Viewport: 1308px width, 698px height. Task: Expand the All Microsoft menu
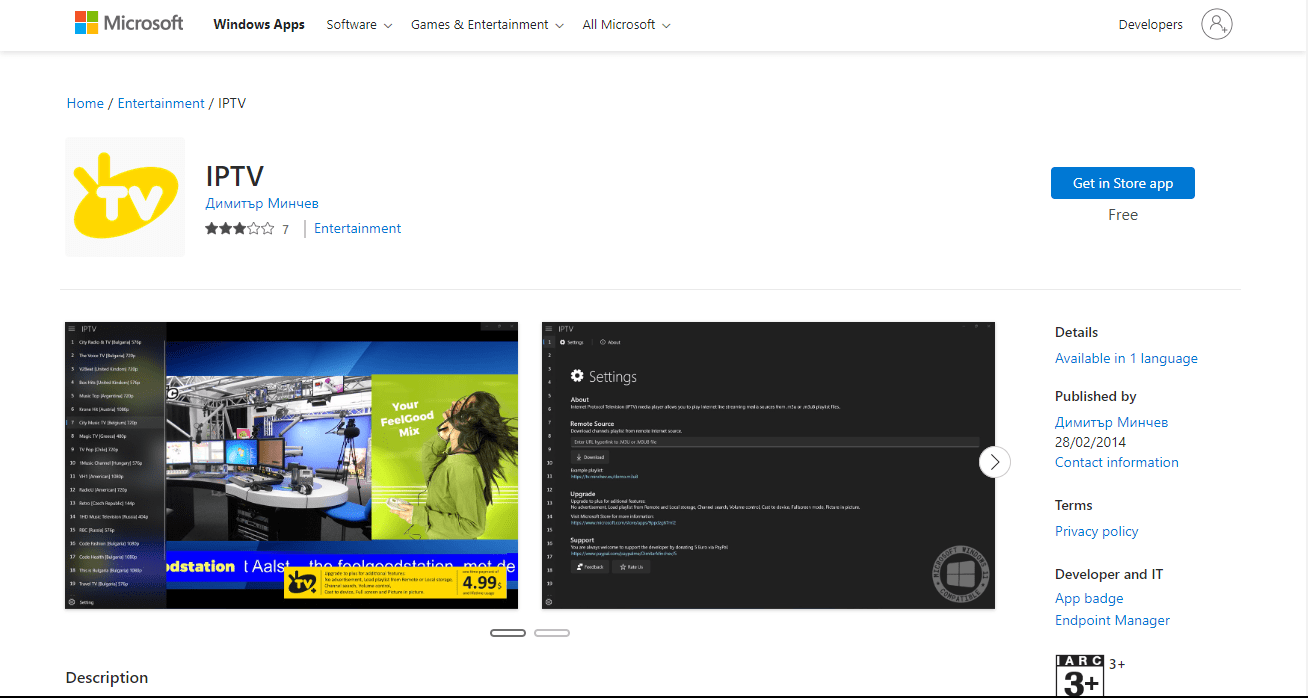pos(626,25)
